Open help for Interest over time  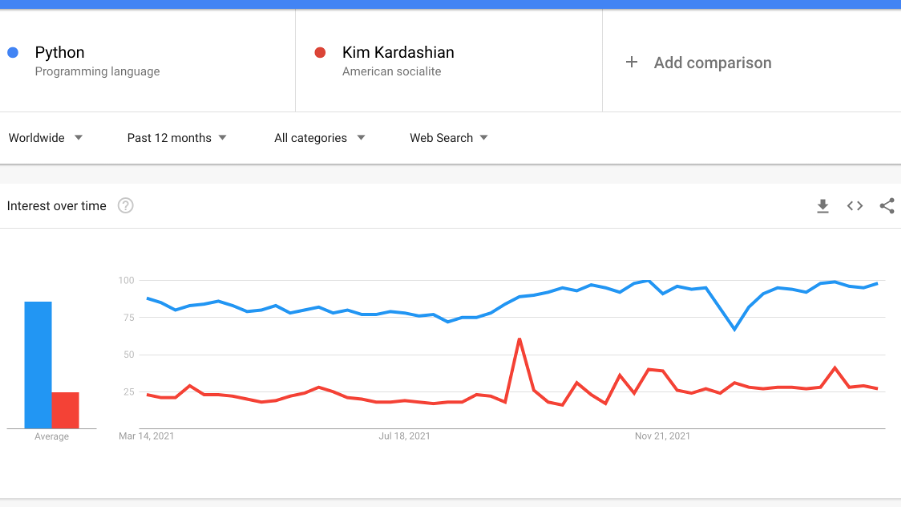[126, 206]
